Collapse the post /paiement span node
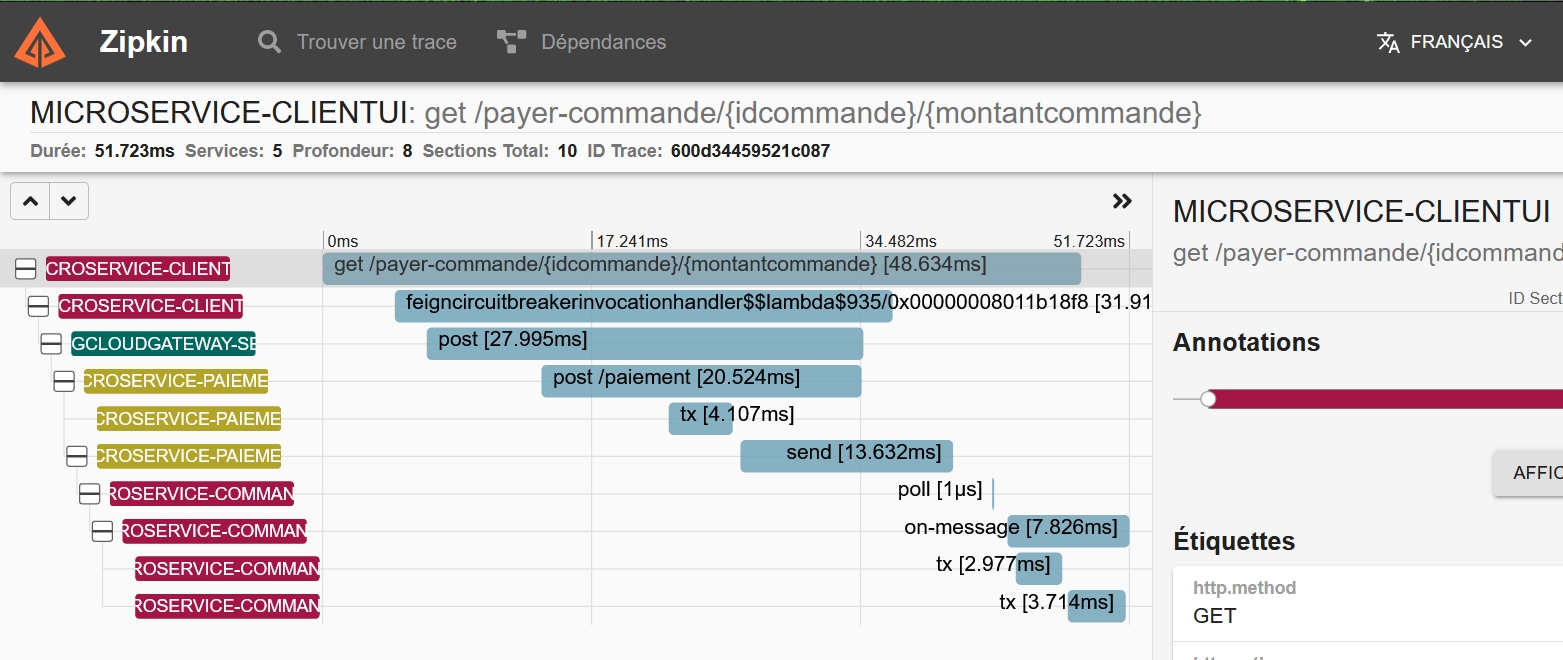 click(64, 381)
